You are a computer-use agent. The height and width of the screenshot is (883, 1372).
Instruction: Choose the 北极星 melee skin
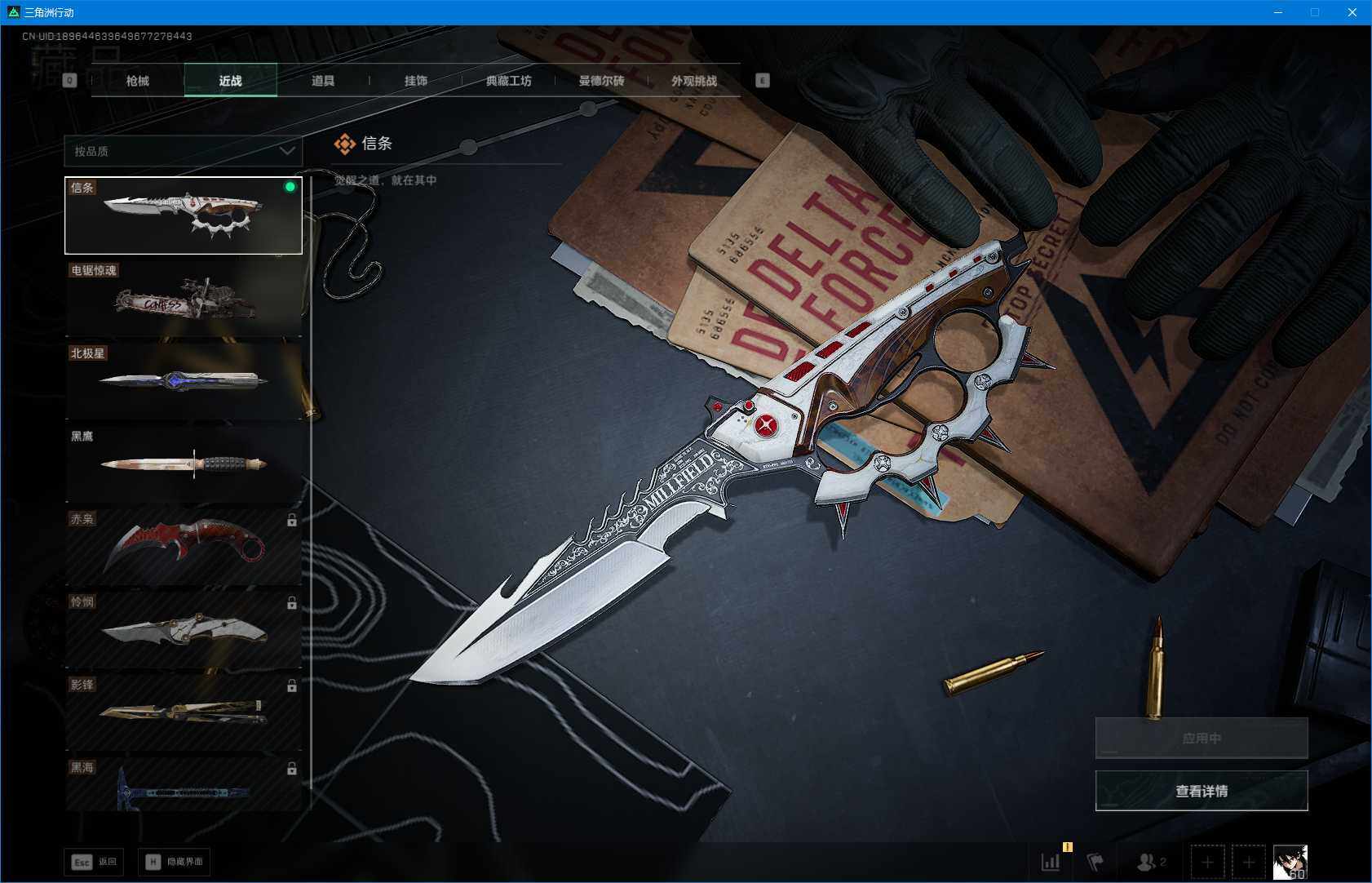(x=184, y=382)
